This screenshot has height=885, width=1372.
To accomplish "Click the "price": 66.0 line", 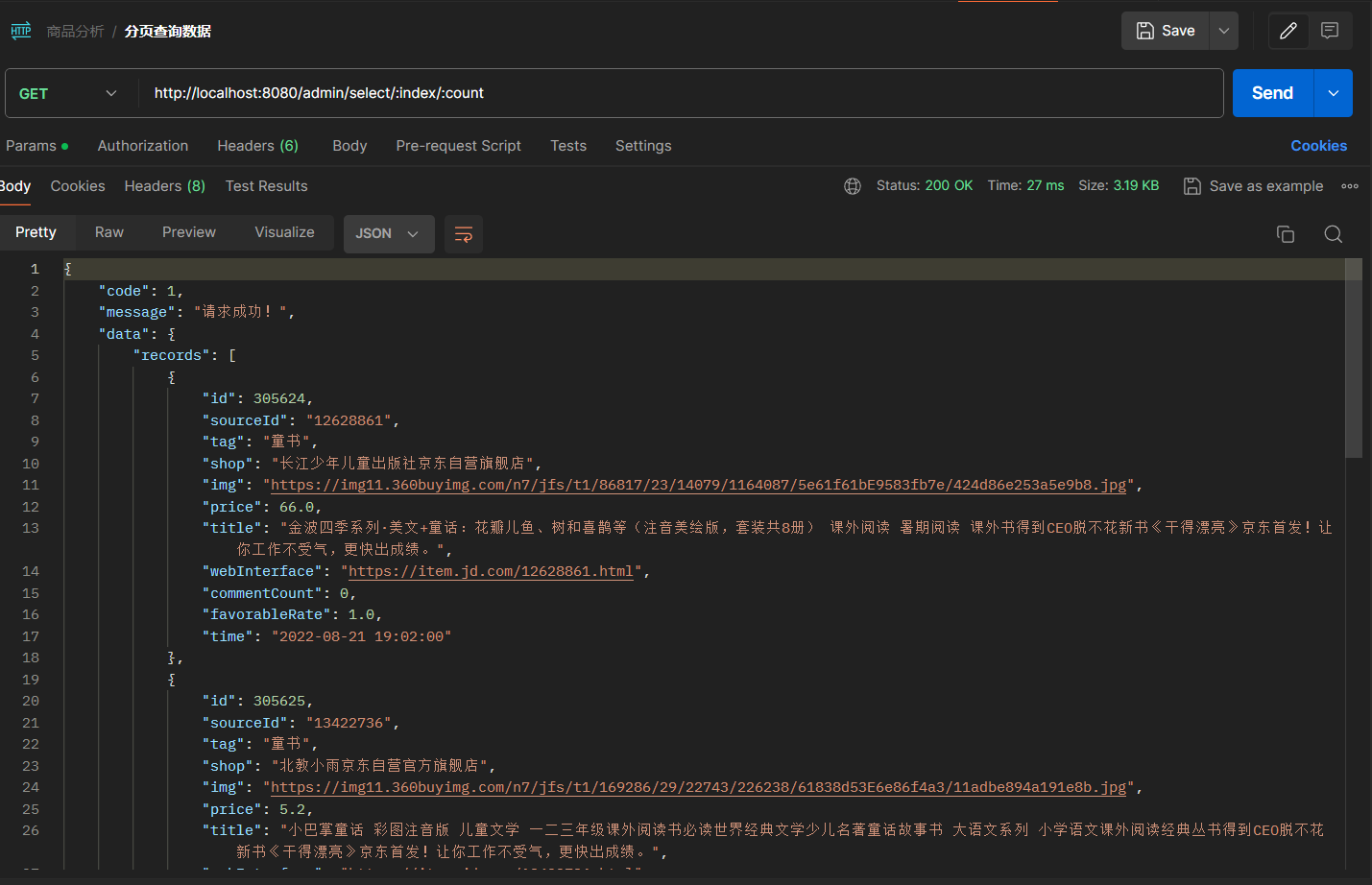I will (261, 507).
